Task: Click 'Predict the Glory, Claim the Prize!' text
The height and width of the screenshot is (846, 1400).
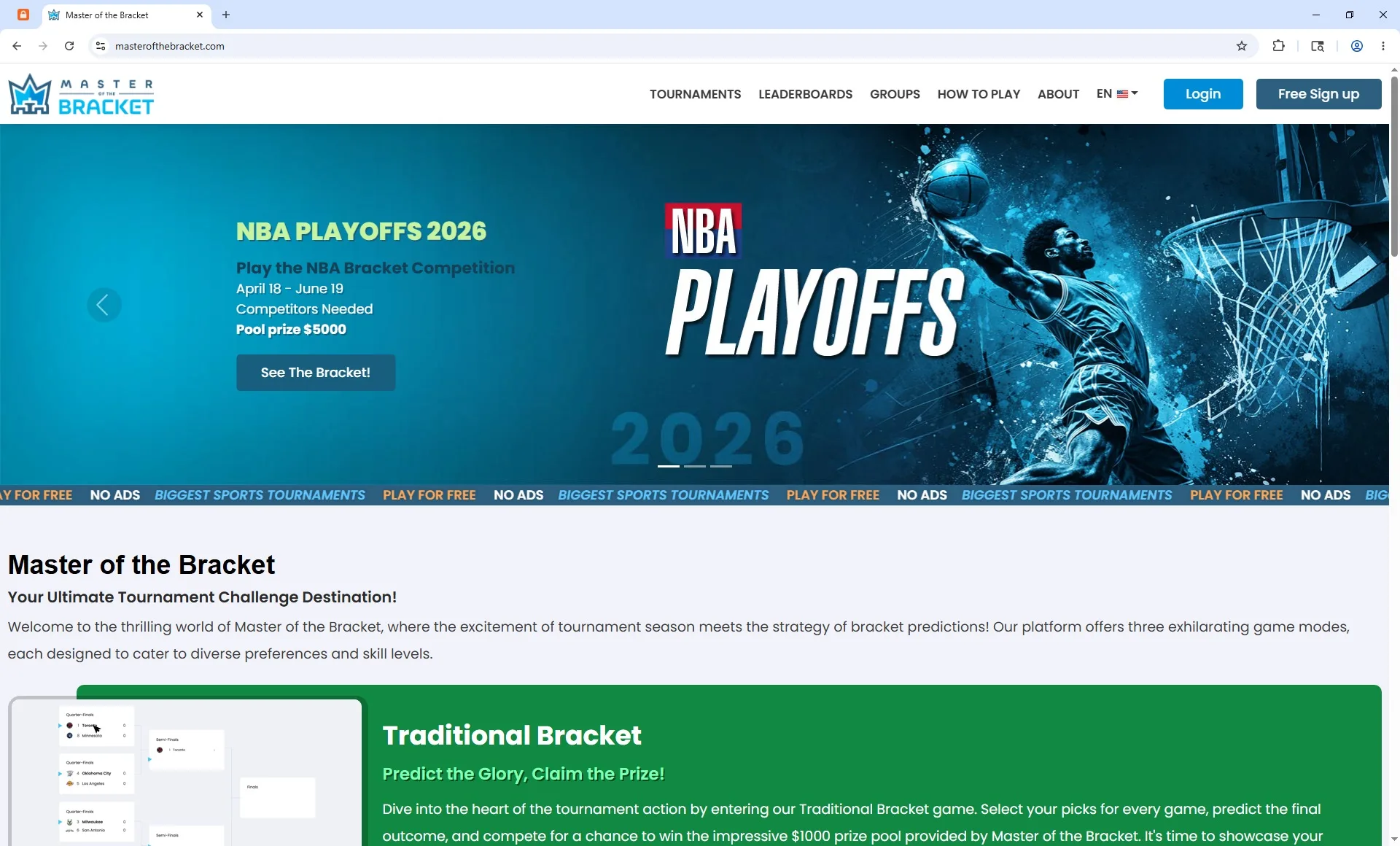Action: coord(524,774)
